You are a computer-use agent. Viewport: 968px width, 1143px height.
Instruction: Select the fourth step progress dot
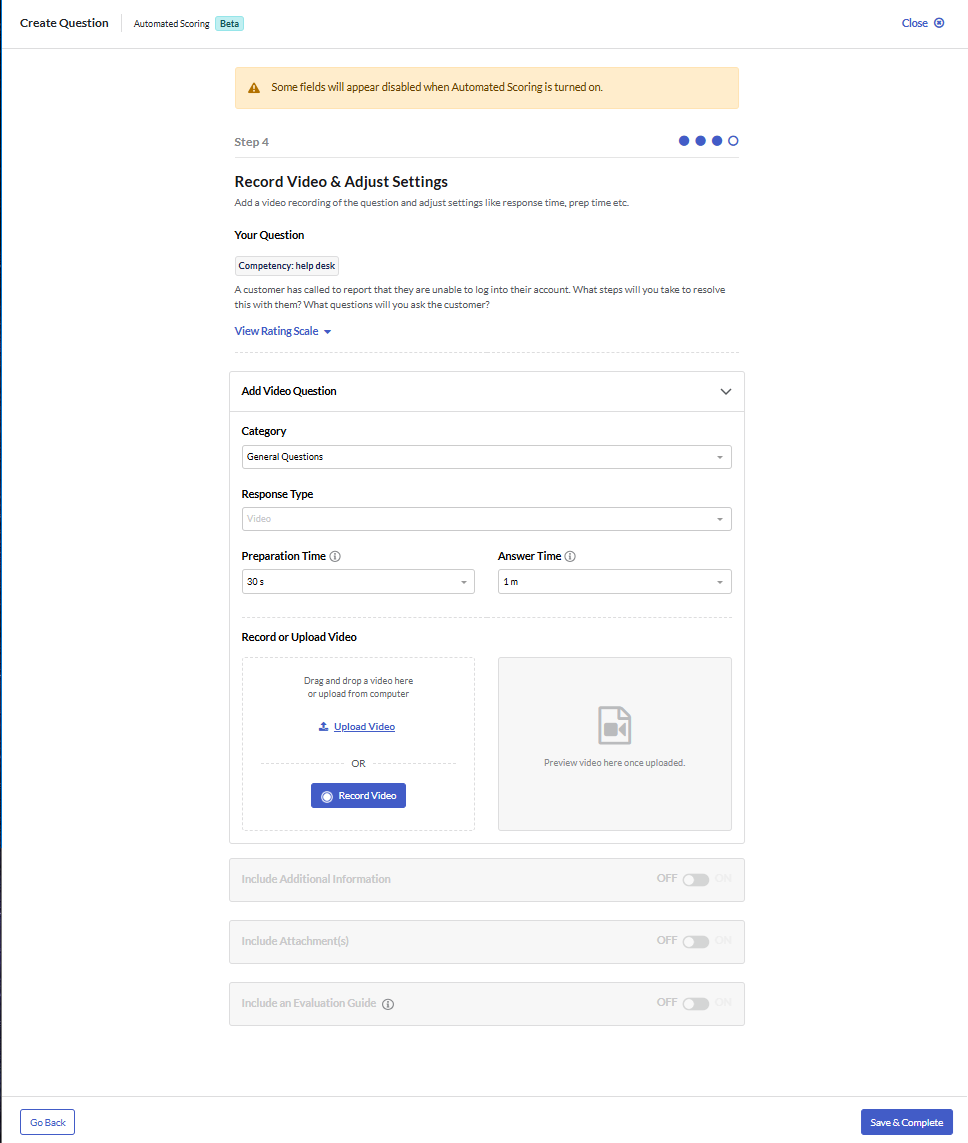(x=733, y=141)
